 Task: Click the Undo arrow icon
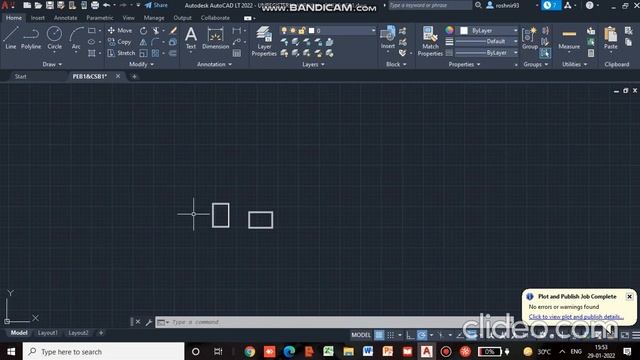pos(107,5)
